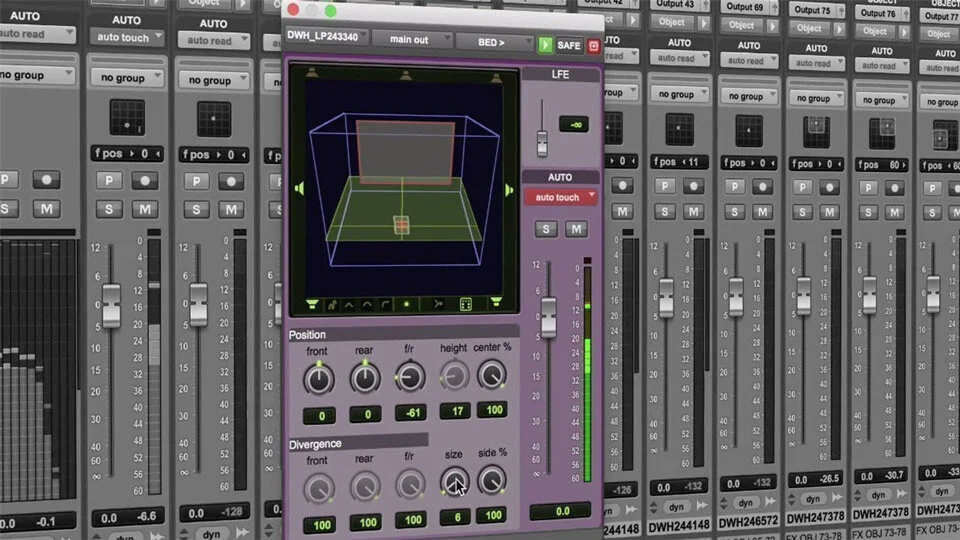Open no group dropdown on Output 75 channel
The image size is (960, 540).
[816, 98]
